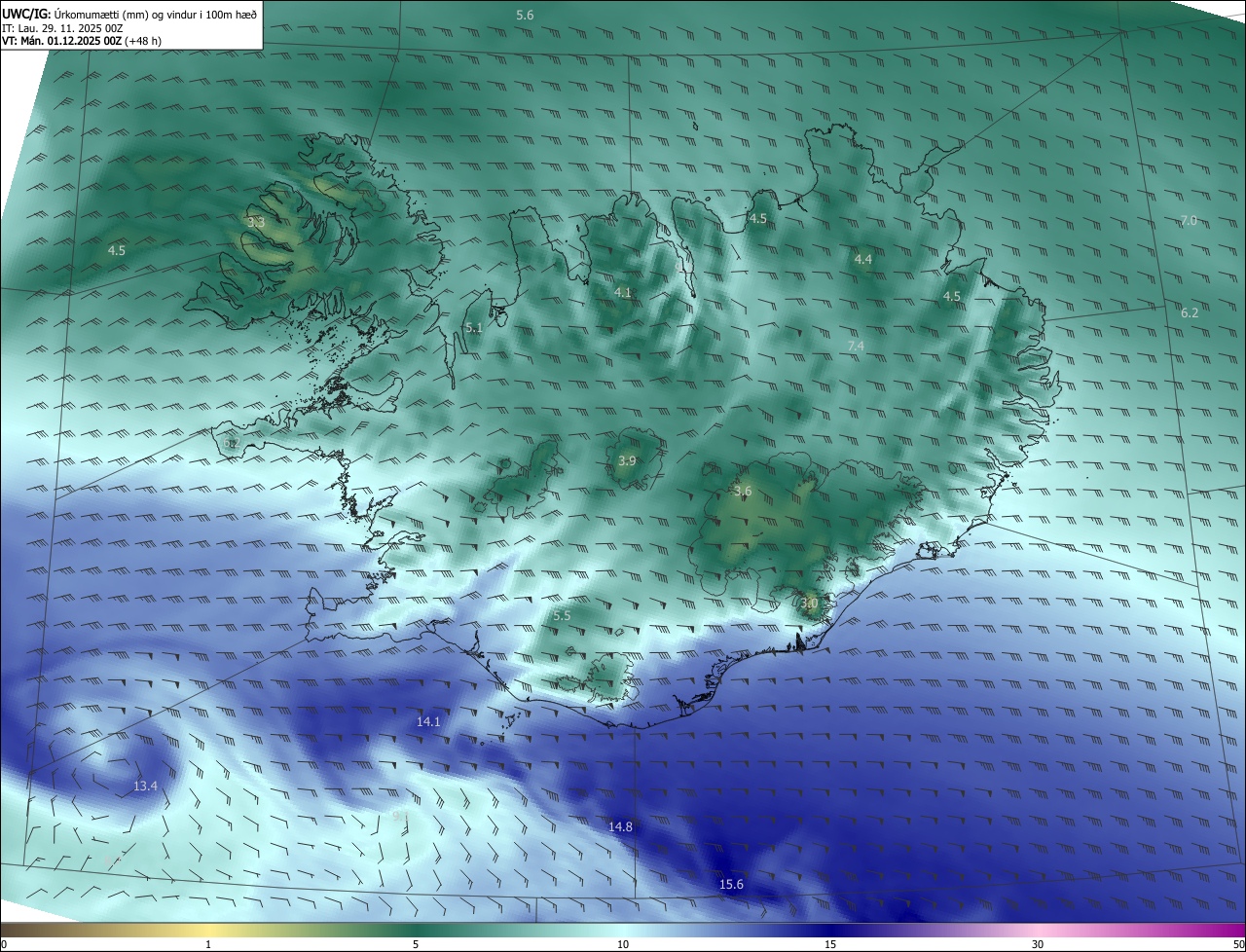Image resolution: width=1246 pixels, height=952 pixels.
Task: Click the legend tick labelled 30
Action: click(x=1038, y=945)
